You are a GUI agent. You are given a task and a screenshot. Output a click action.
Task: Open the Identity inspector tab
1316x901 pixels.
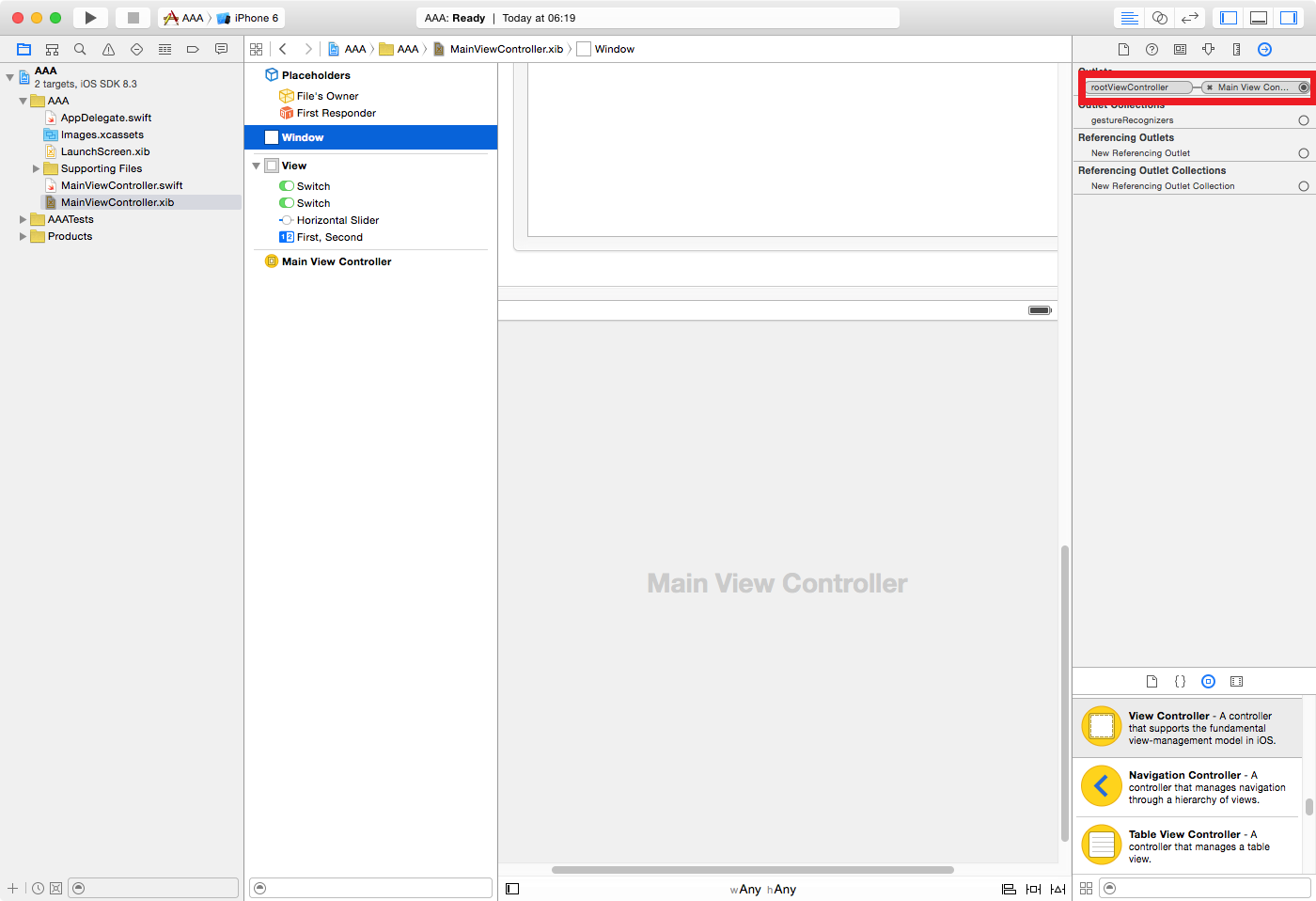tap(1180, 49)
